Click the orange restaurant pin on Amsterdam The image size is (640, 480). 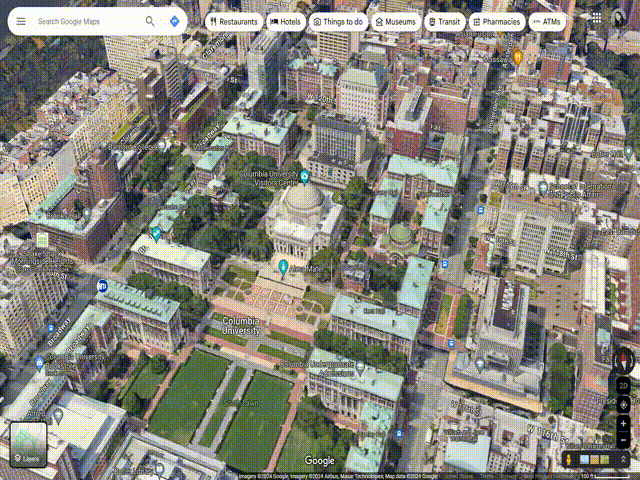(518, 57)
